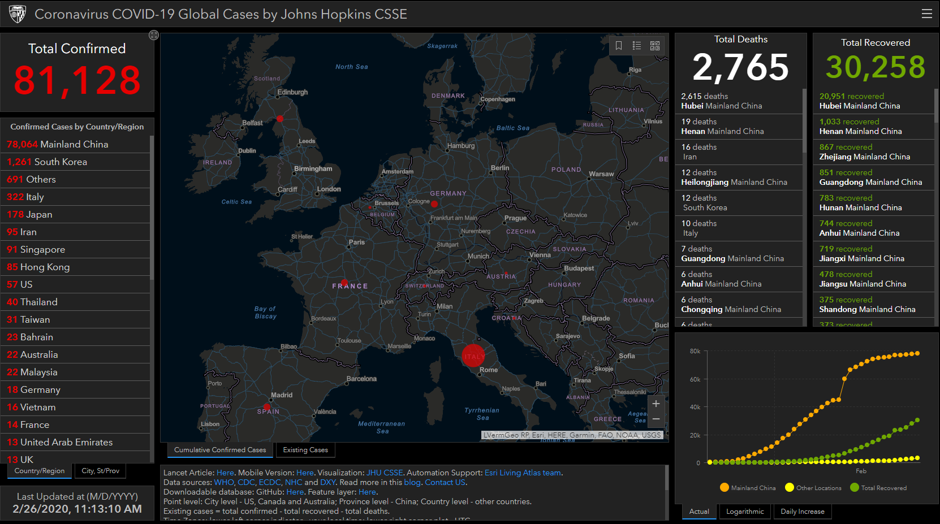Select '57 US' in the country list

click(x=75, y=284)
